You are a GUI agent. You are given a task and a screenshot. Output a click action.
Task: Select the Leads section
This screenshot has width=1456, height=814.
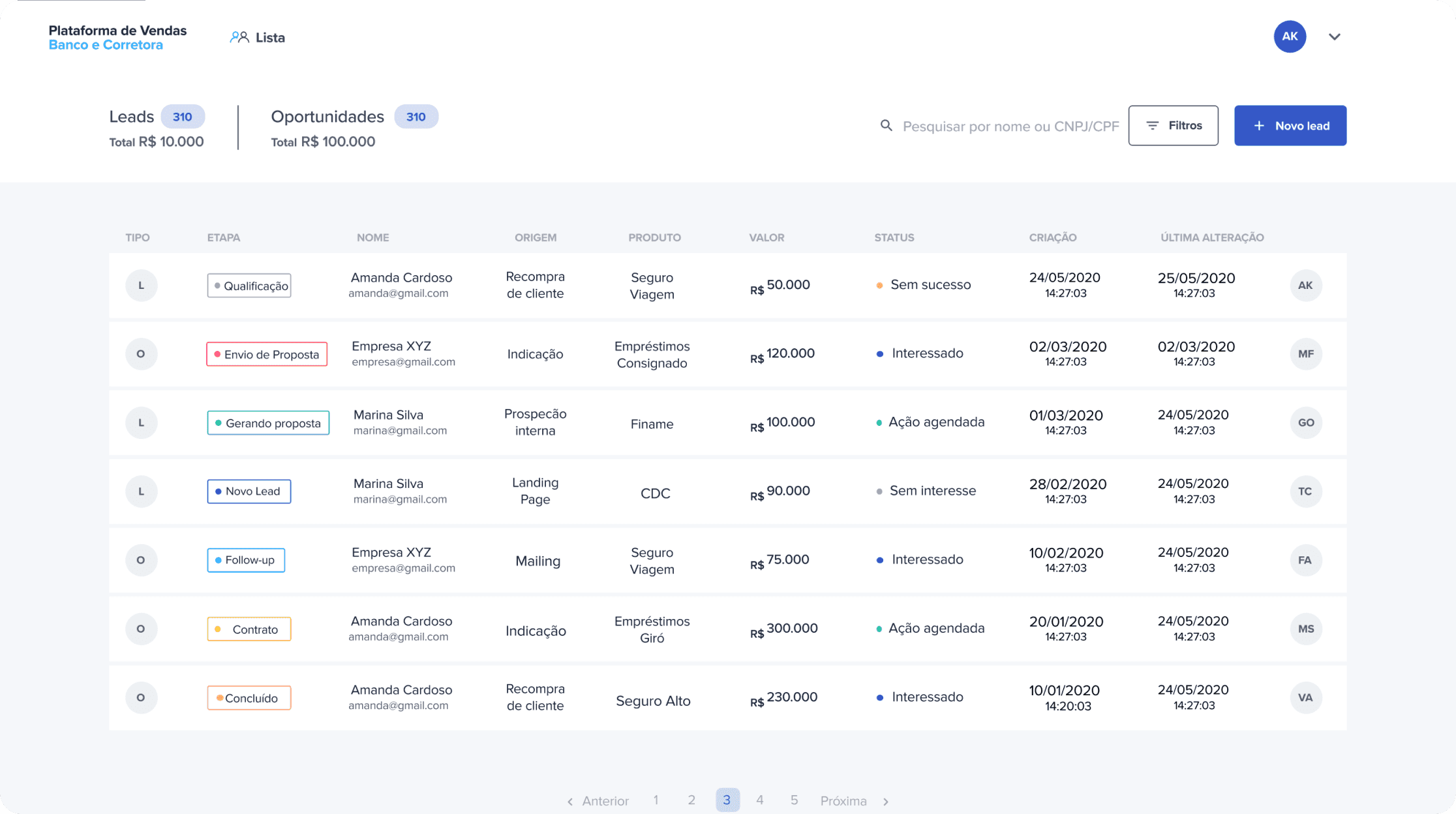tap(131, 117)
